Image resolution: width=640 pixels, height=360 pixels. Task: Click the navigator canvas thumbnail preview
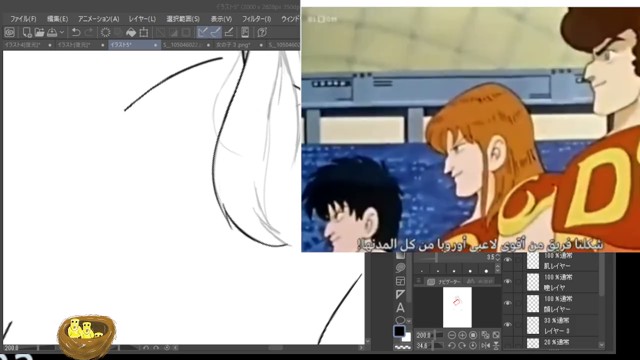(x=457, y=307)
